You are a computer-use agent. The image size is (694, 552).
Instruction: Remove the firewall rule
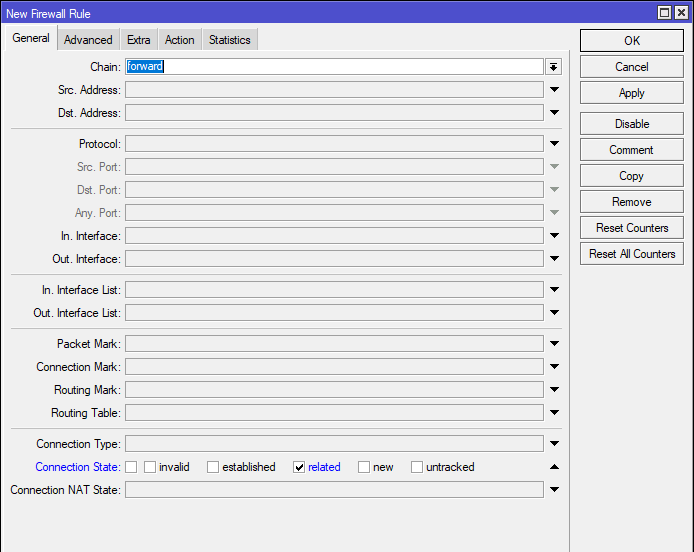(632, 202)
